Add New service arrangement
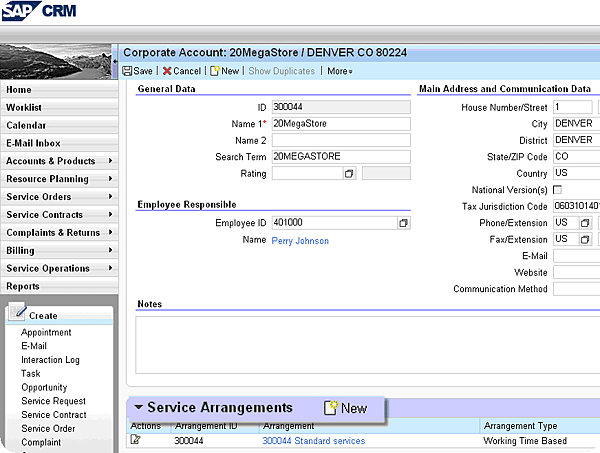600x453 pixels. pyautogui.click(x=346, y=408)
